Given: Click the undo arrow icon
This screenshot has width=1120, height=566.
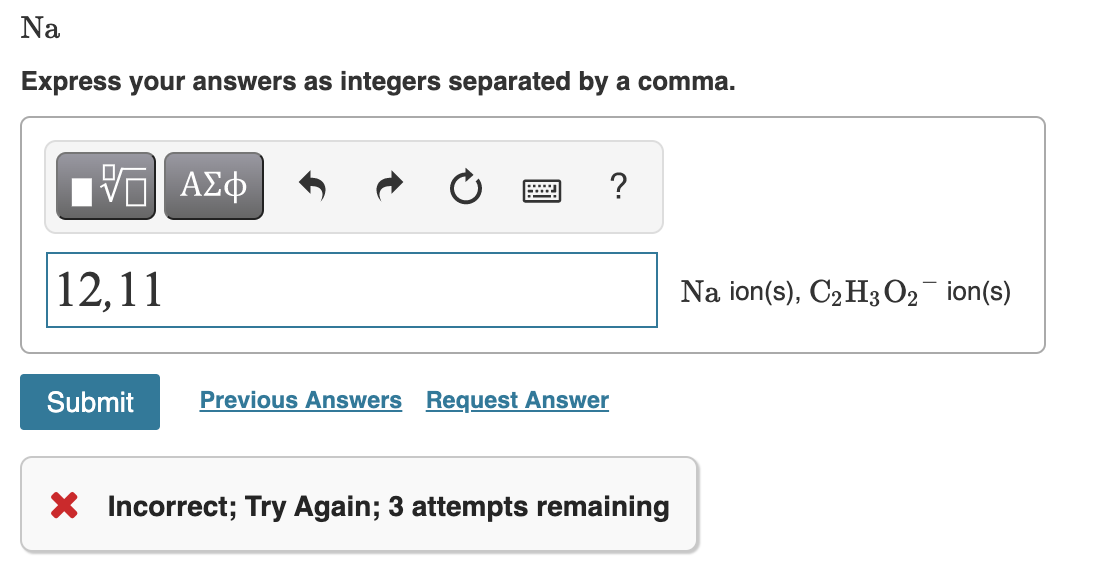Looking at the screenshot, I should coord(312,187).
